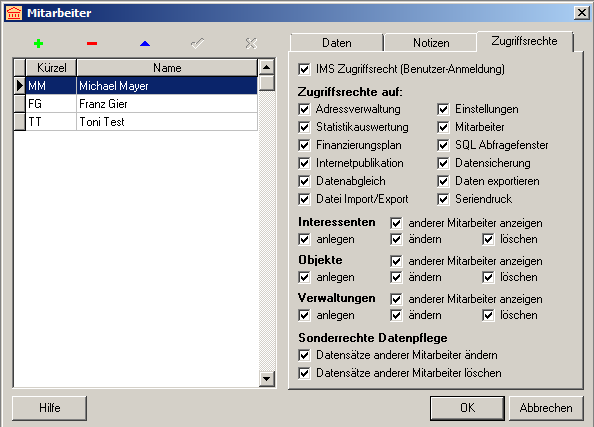Screen dimensions: 594x427
Task: Toggle Interessenten anderer Mitarbeiter anzeigen
Action: [x=396, y=223]
